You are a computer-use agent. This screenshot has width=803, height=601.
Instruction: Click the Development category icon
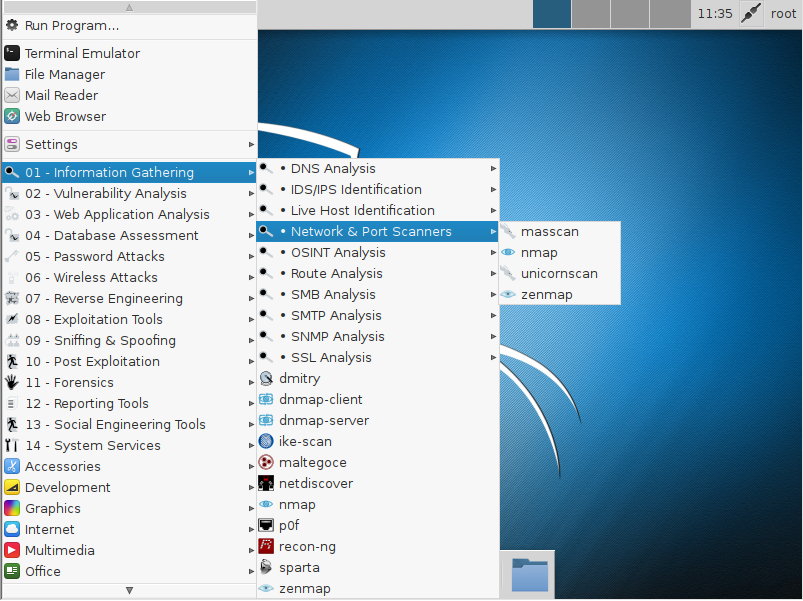(12, 487)
